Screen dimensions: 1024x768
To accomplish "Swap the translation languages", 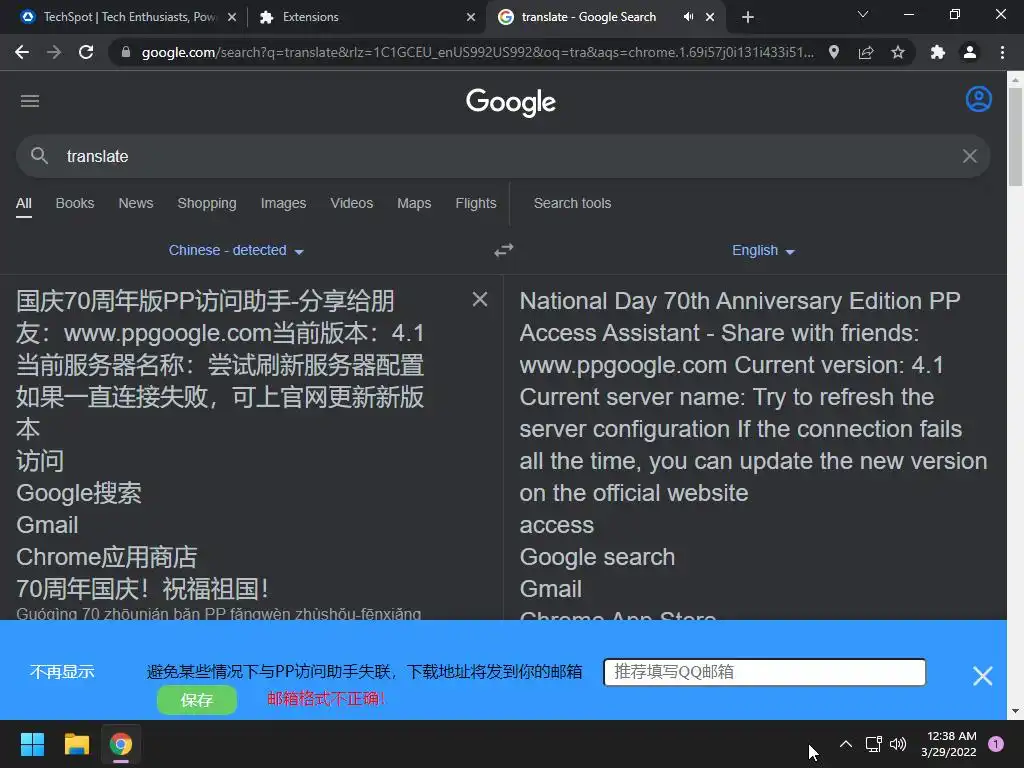I will tap(504, 250).
